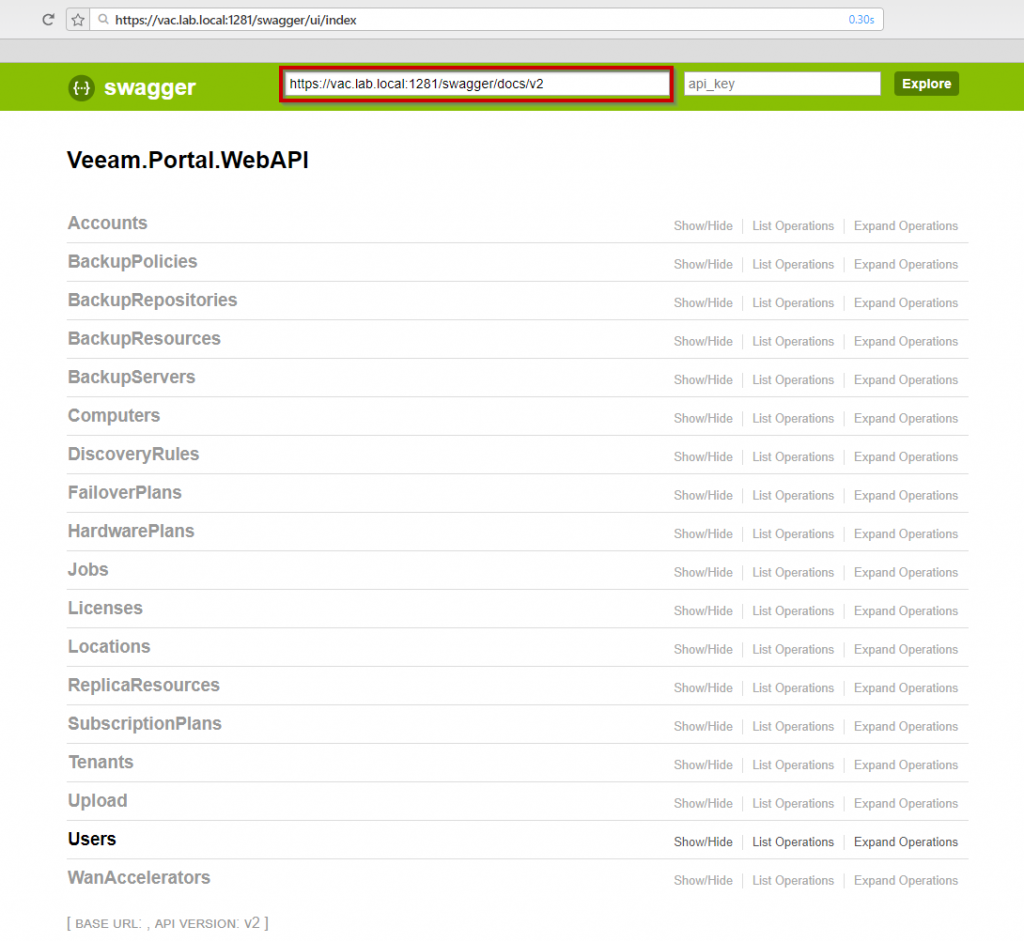Open the SubscriptionPlans section heading
Screen dimensions: 1024x942
(x=144, y=724)
